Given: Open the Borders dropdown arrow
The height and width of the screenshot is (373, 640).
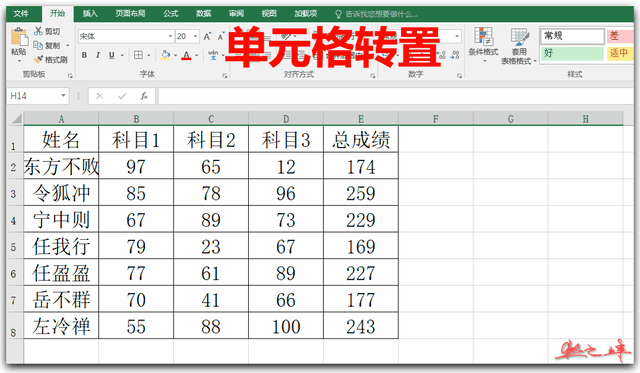Looking at the screenshot, I should pyautogui.click(x=149, y=55).
